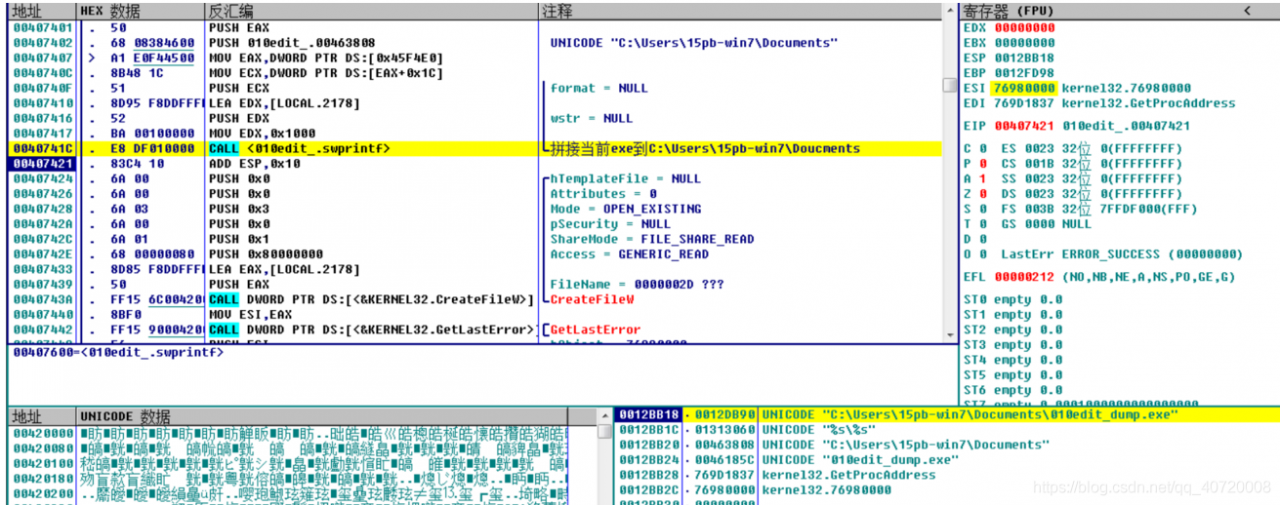Click instruction ADD ESP,0x10
Image resolution: width=1280 pixels, height=505 pixels.
coord(252,163)
